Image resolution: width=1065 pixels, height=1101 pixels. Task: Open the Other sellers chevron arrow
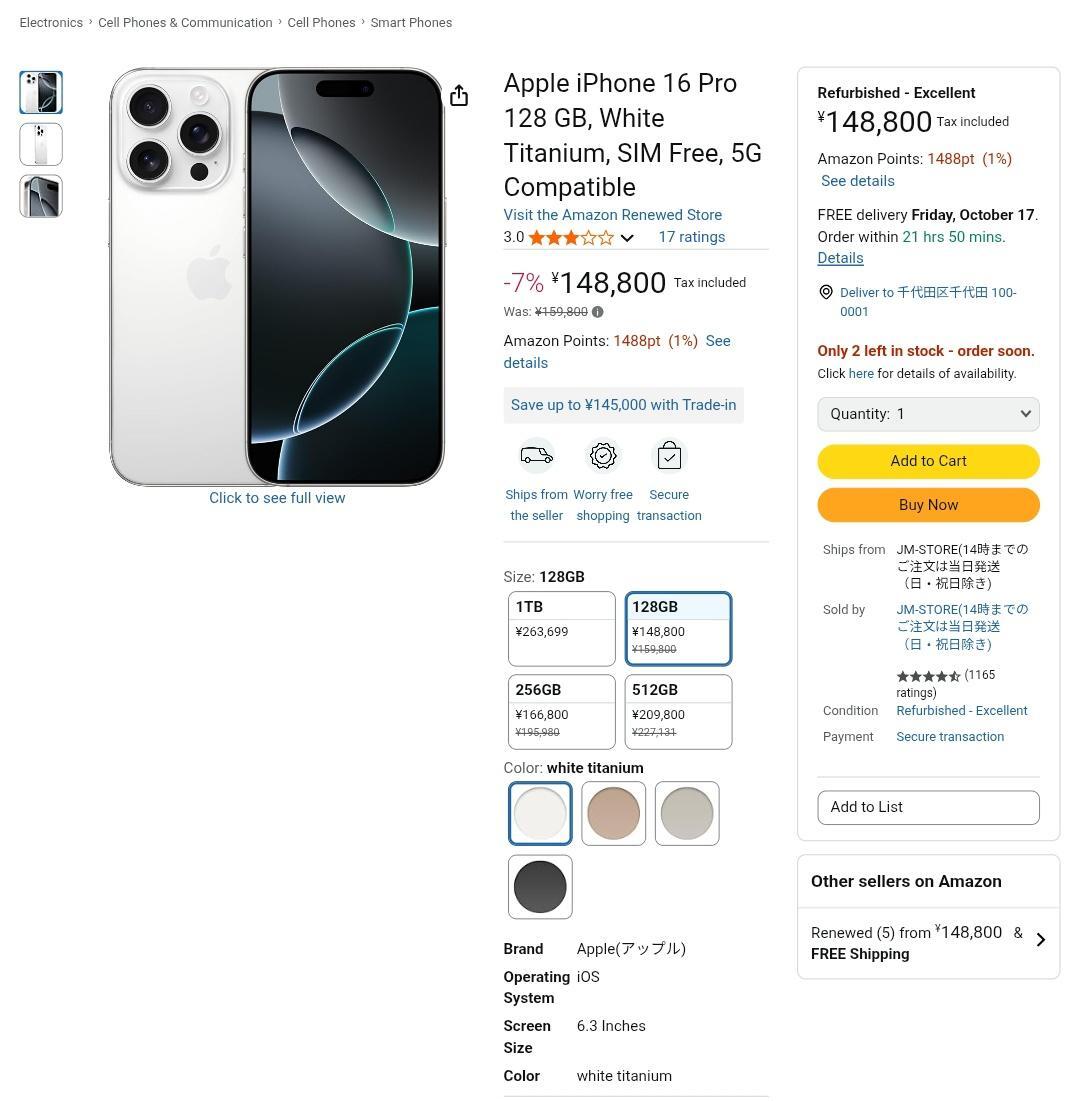(1041, 940)
